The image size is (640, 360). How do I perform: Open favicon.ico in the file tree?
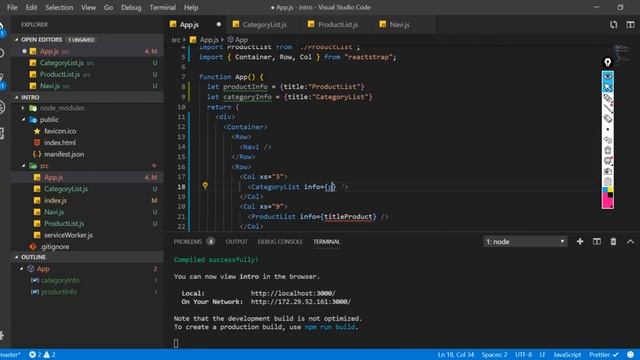coord(60,131)
